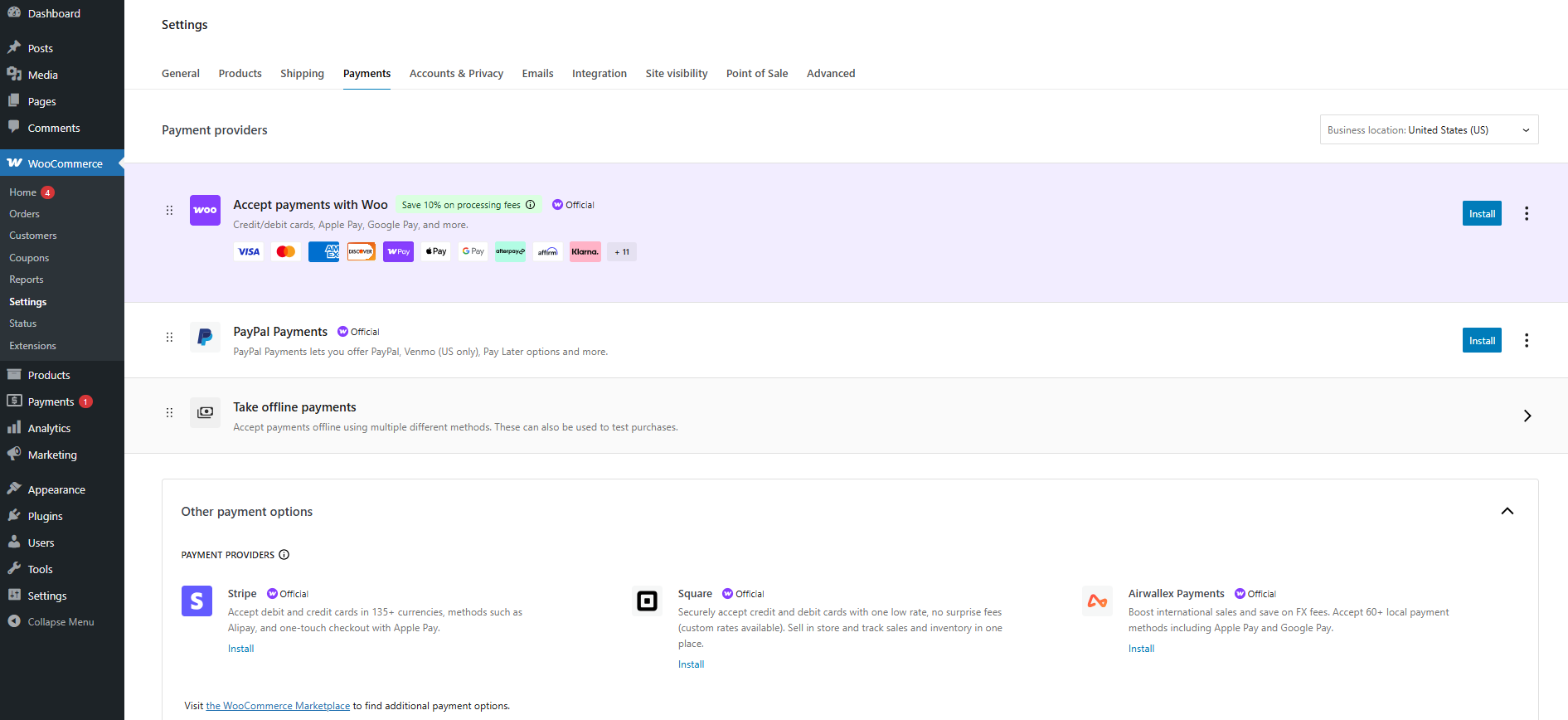Go to WooCommerce Coupons submenu
The image size is (1568, 720).
[29, 258]
